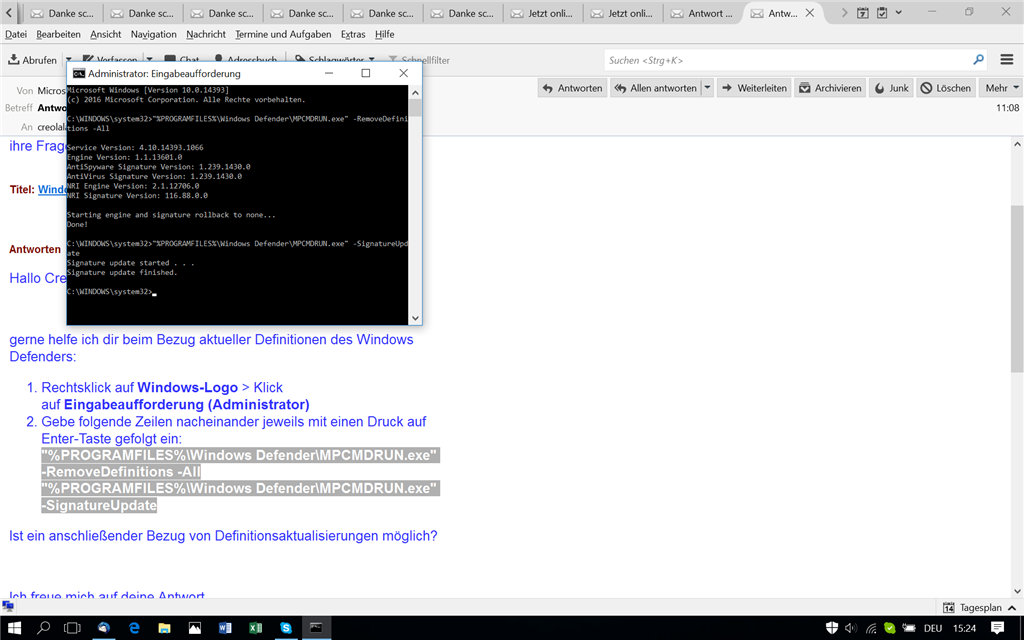Open Microsoft Word from the taskbar
Viewport: 1024px width, 640px height.
pyautogui.click(x=225, y=628)
